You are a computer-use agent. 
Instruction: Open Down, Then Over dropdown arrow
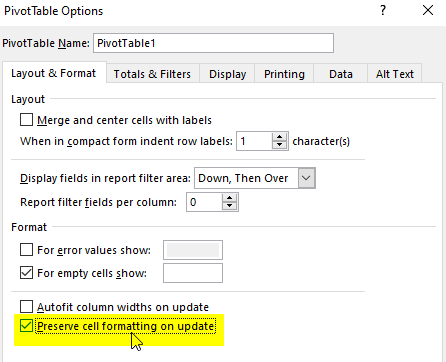[306, 178]
